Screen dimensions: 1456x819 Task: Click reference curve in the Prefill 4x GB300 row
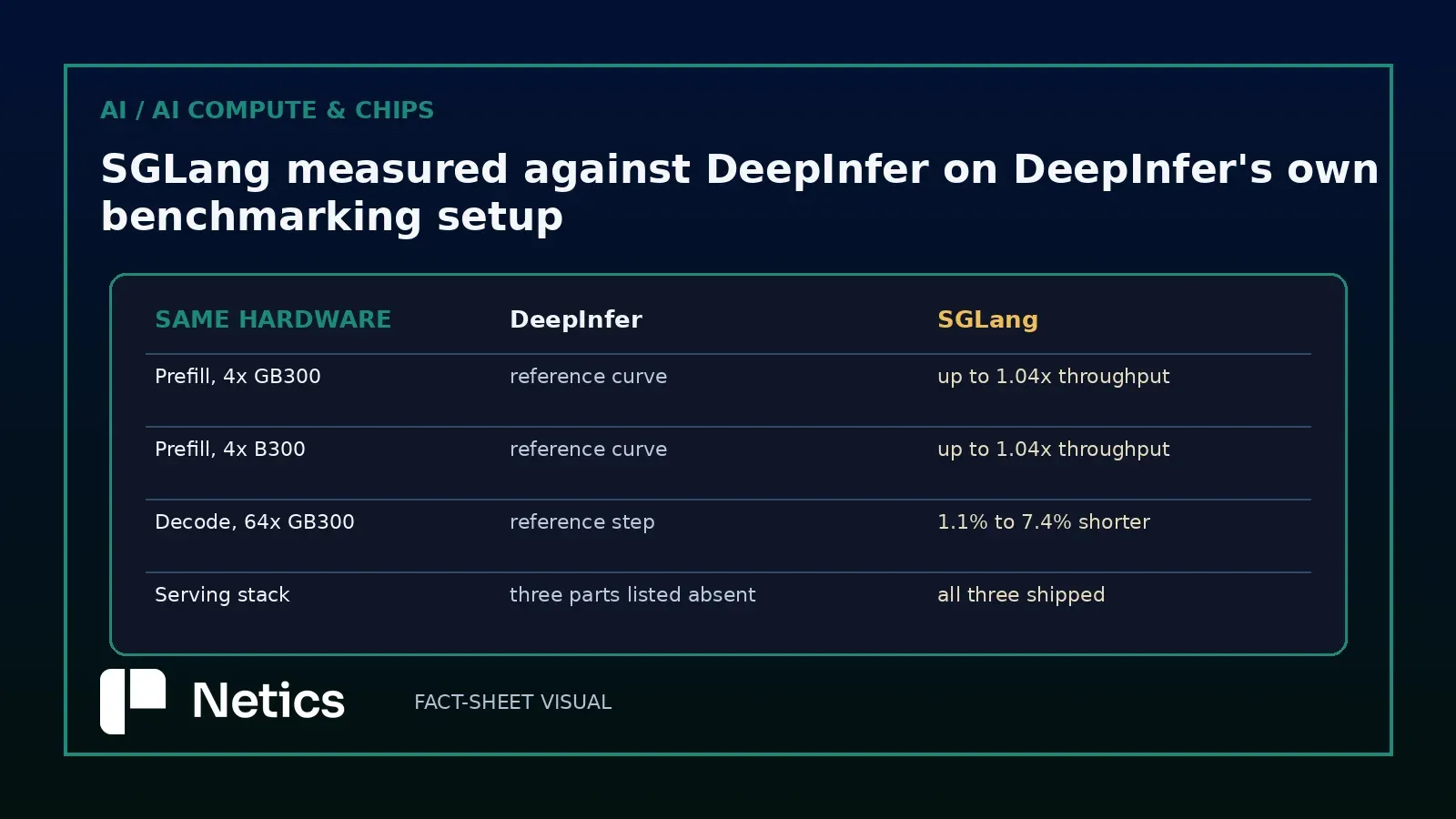(588, 376)
